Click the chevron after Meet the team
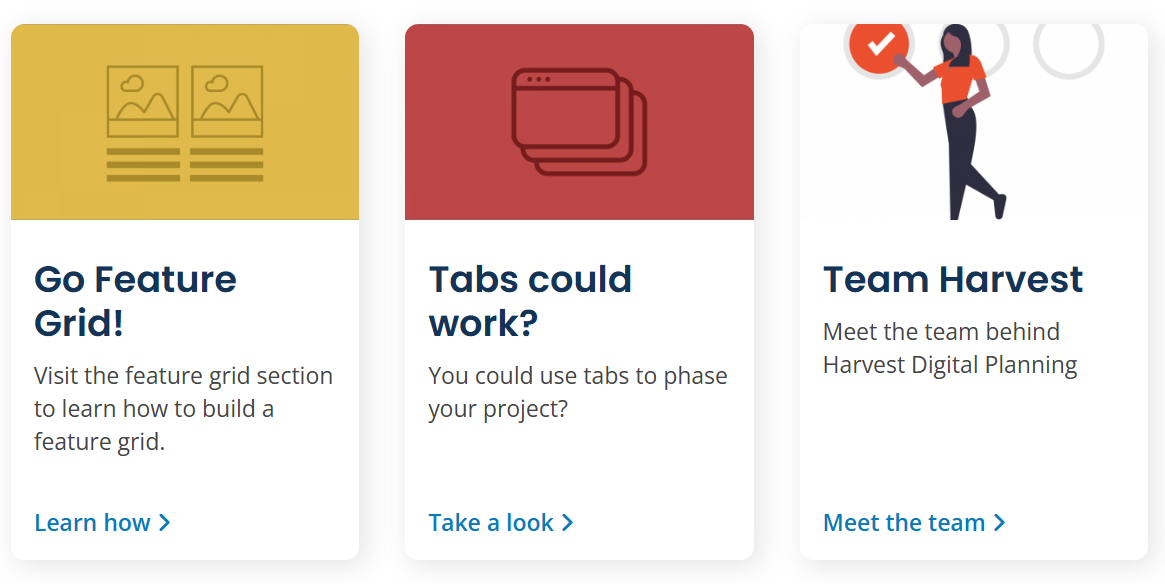Screen dimensions: 1165x584 coord(1000,522)
